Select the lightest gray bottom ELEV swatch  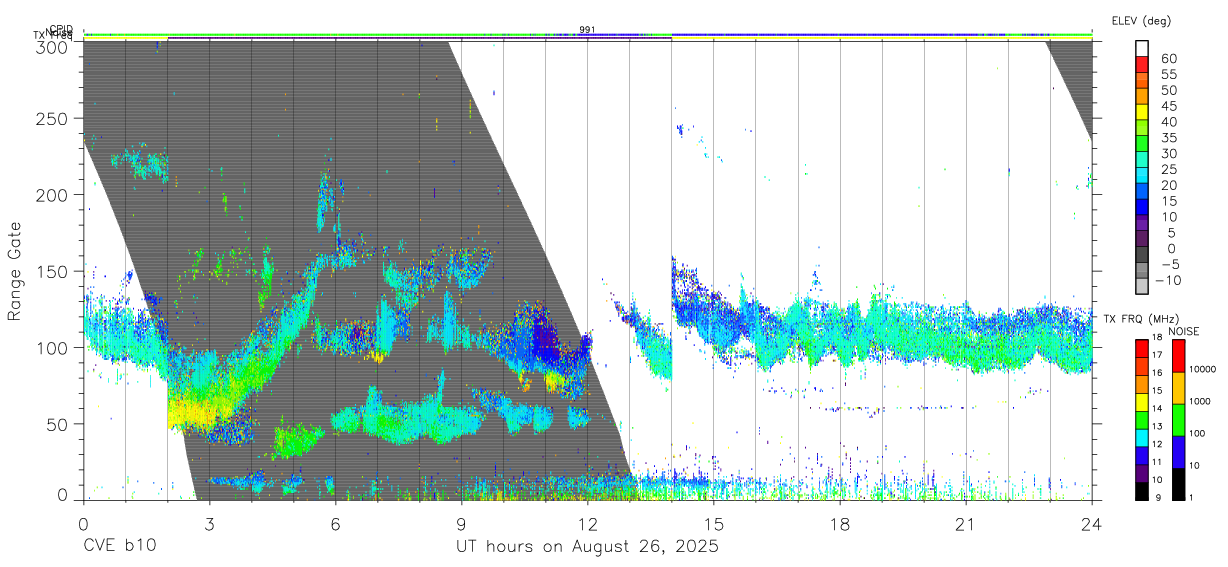click(x=1142, y=287)
